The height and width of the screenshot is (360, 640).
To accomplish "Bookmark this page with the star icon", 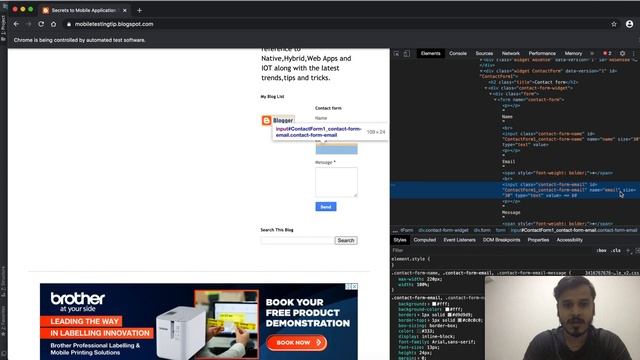I will [x=614, y=24].
